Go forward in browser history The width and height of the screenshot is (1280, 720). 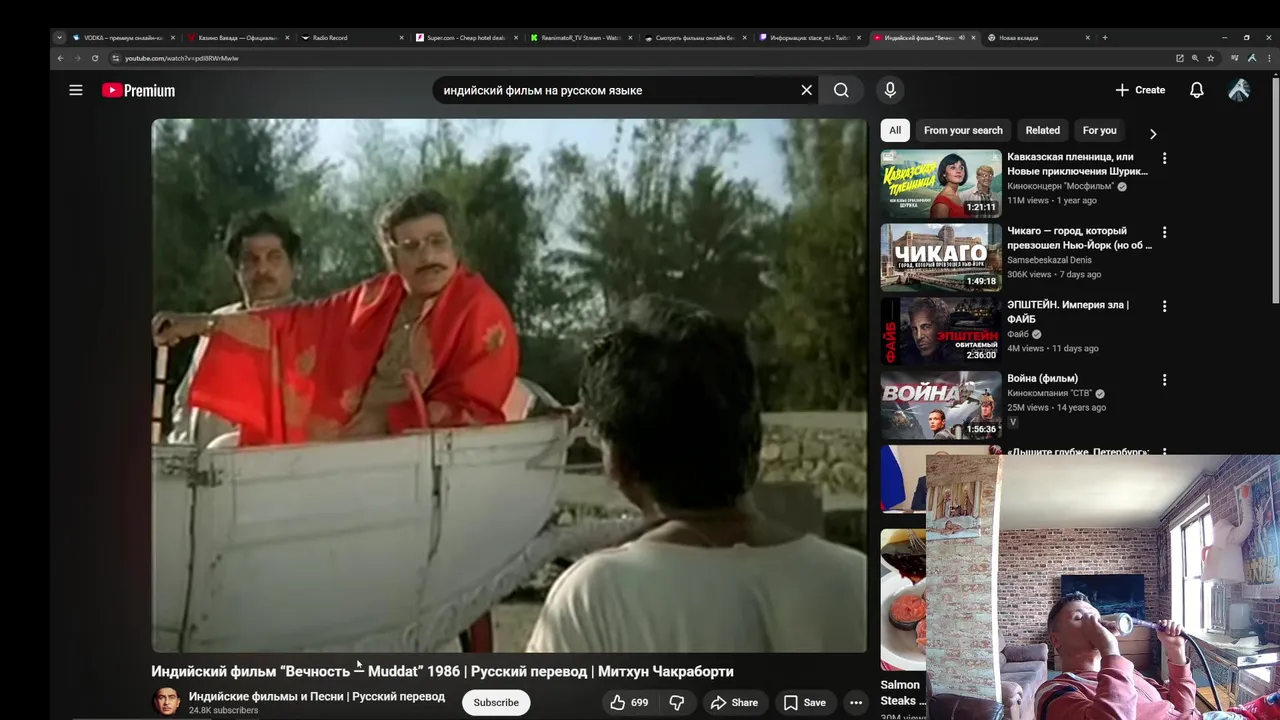pos(78,58)
